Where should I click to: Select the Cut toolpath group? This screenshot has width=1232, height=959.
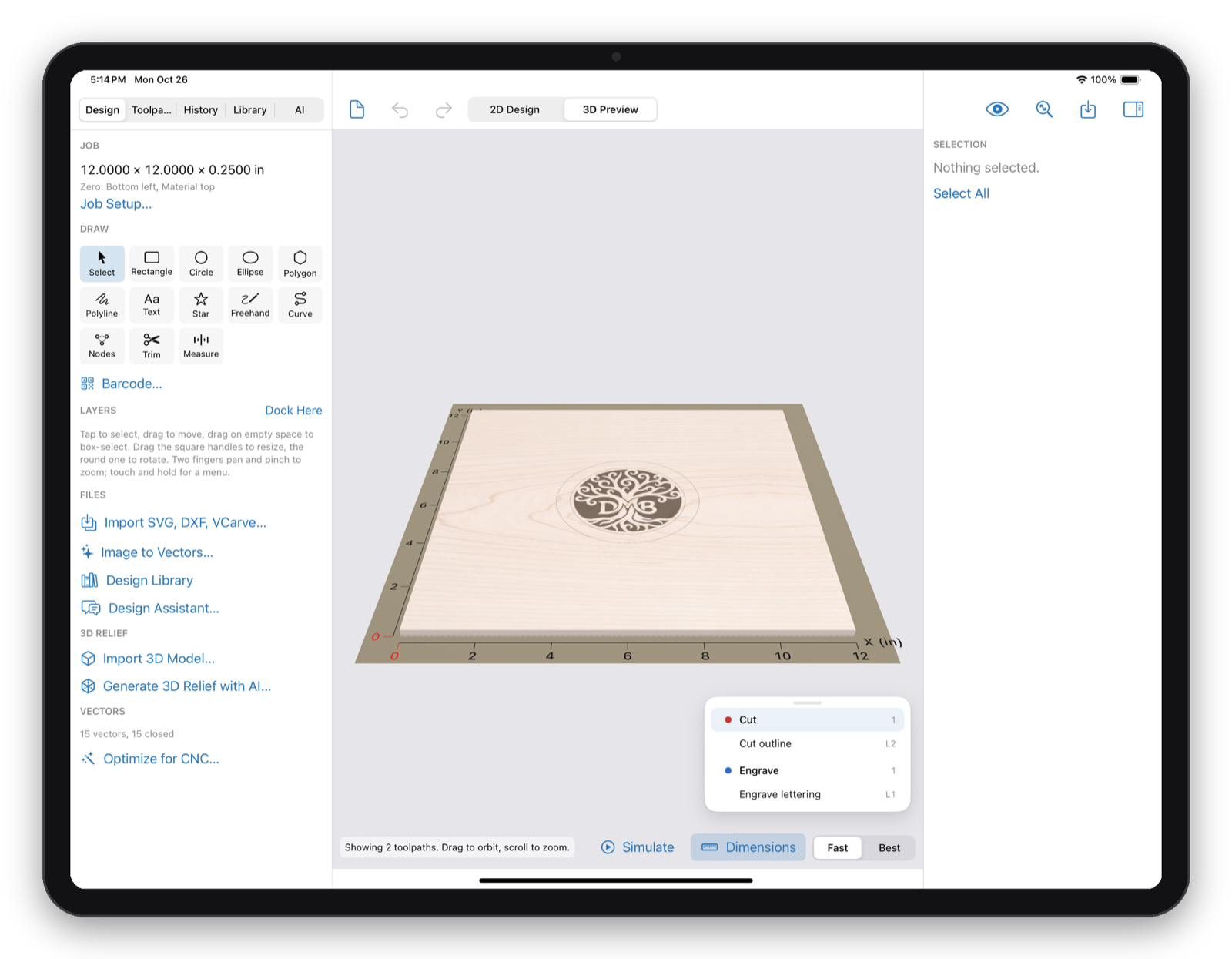[807, 719]
